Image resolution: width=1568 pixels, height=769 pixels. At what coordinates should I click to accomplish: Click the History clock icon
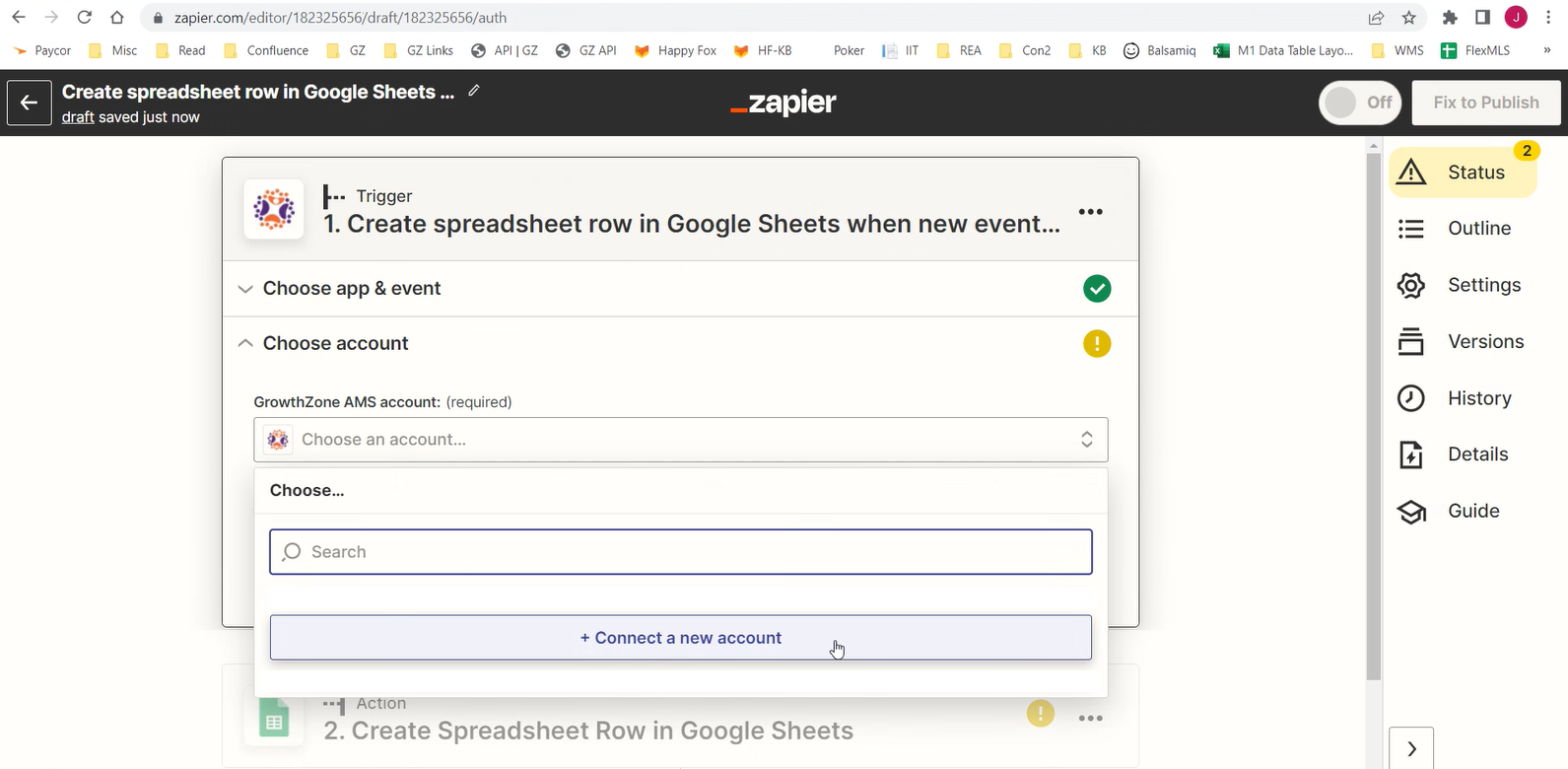pos(1411,398)
